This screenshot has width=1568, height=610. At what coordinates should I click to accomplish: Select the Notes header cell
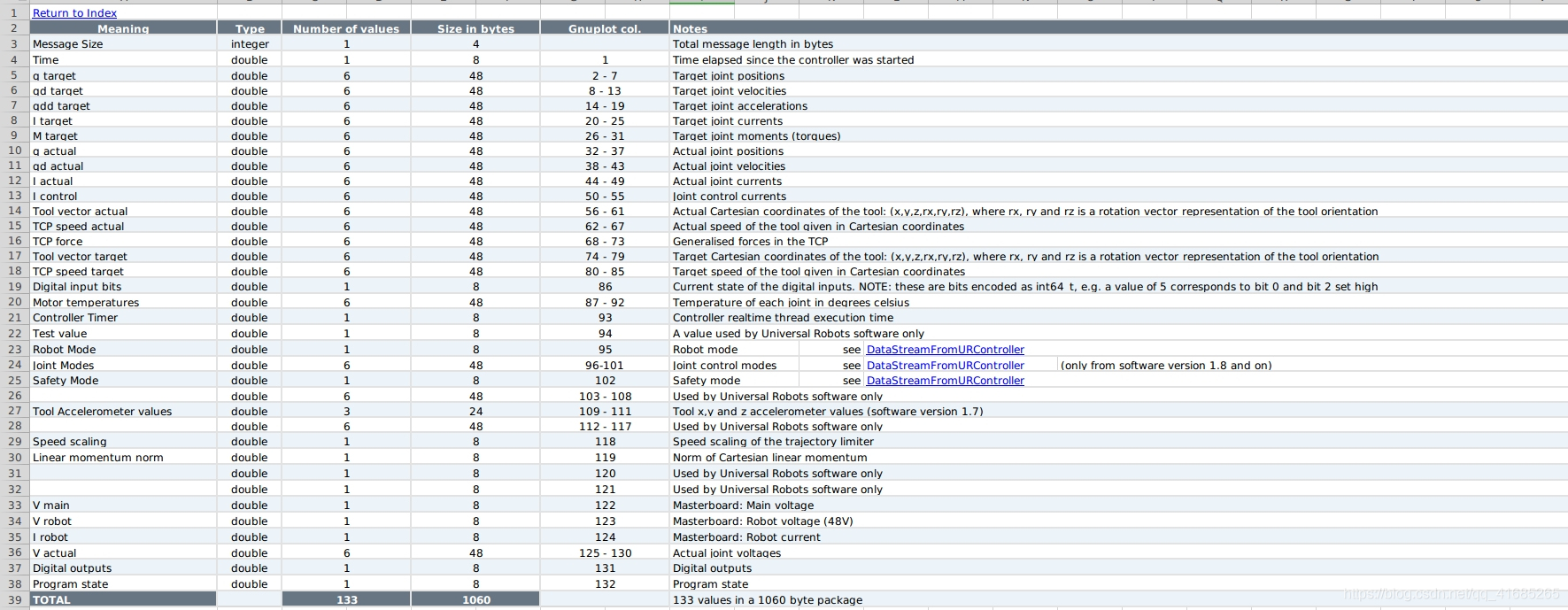pyautogui.click(x=1118, y=28)
